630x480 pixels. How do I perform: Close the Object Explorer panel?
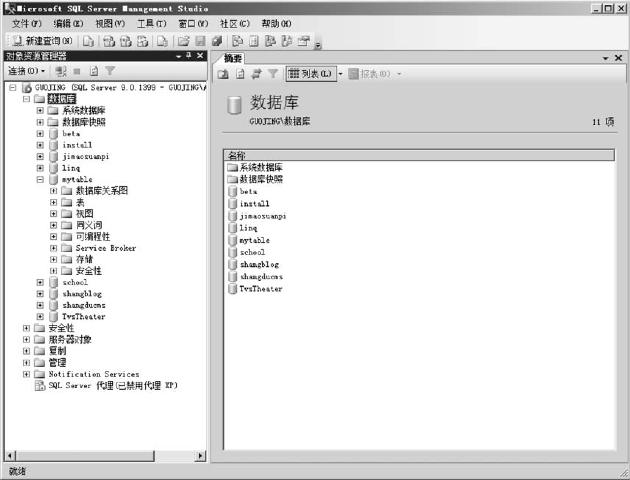(x=200, y=56)
